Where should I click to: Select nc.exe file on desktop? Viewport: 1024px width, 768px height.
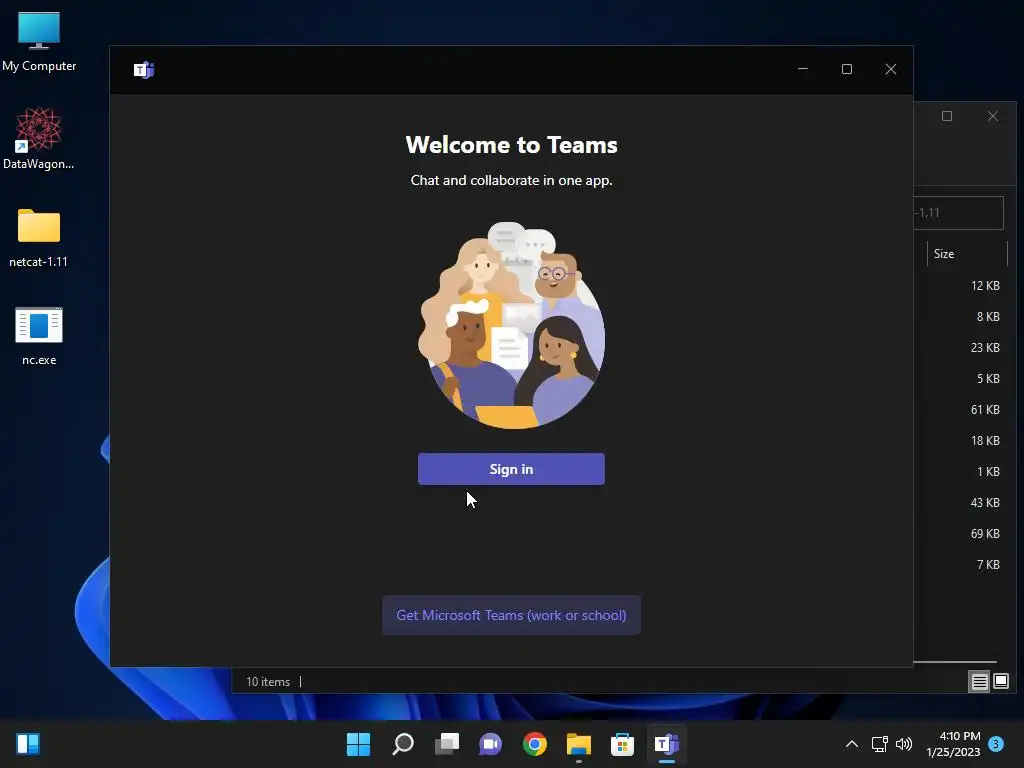point(39,336)
